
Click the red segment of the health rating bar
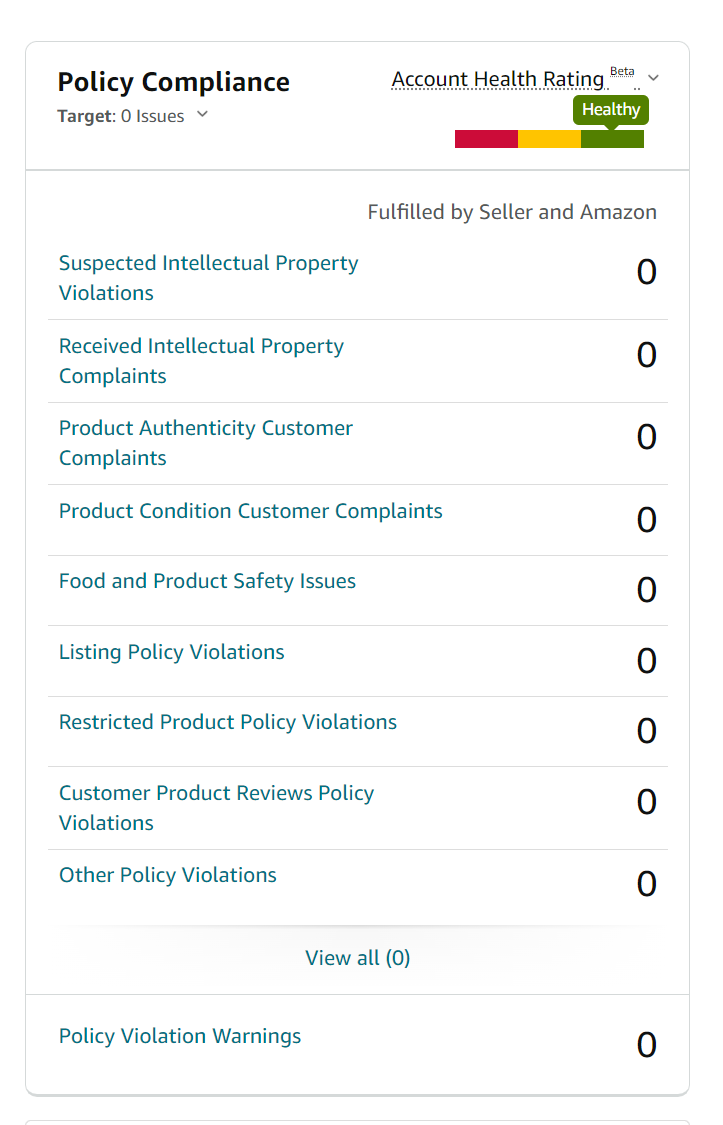pyautogui.click(x=485, y=139)
